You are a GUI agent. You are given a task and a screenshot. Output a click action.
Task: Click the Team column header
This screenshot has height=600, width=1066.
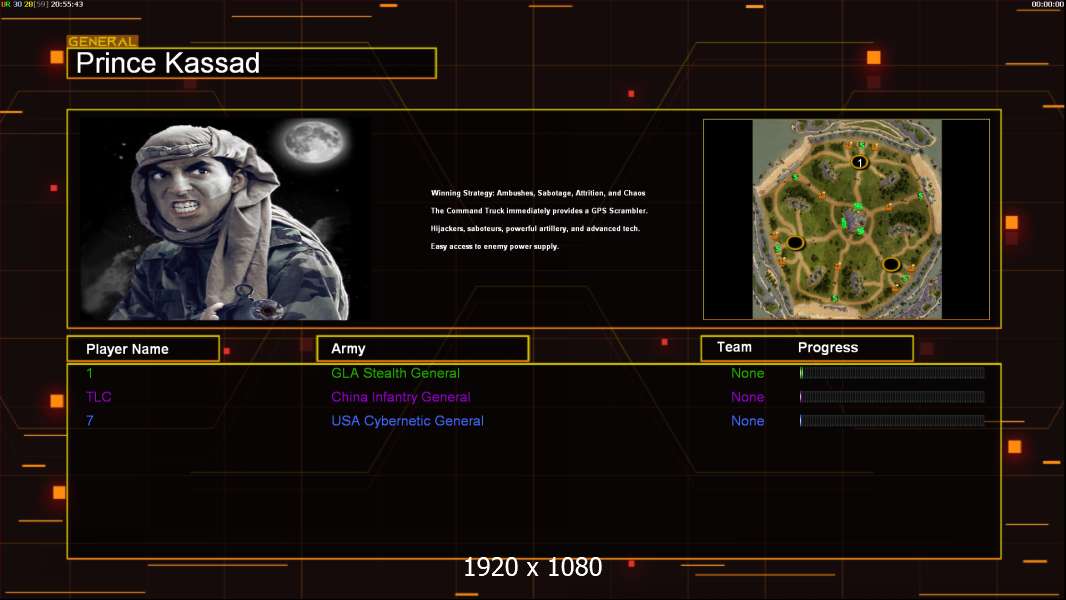(x=734, y=347)
